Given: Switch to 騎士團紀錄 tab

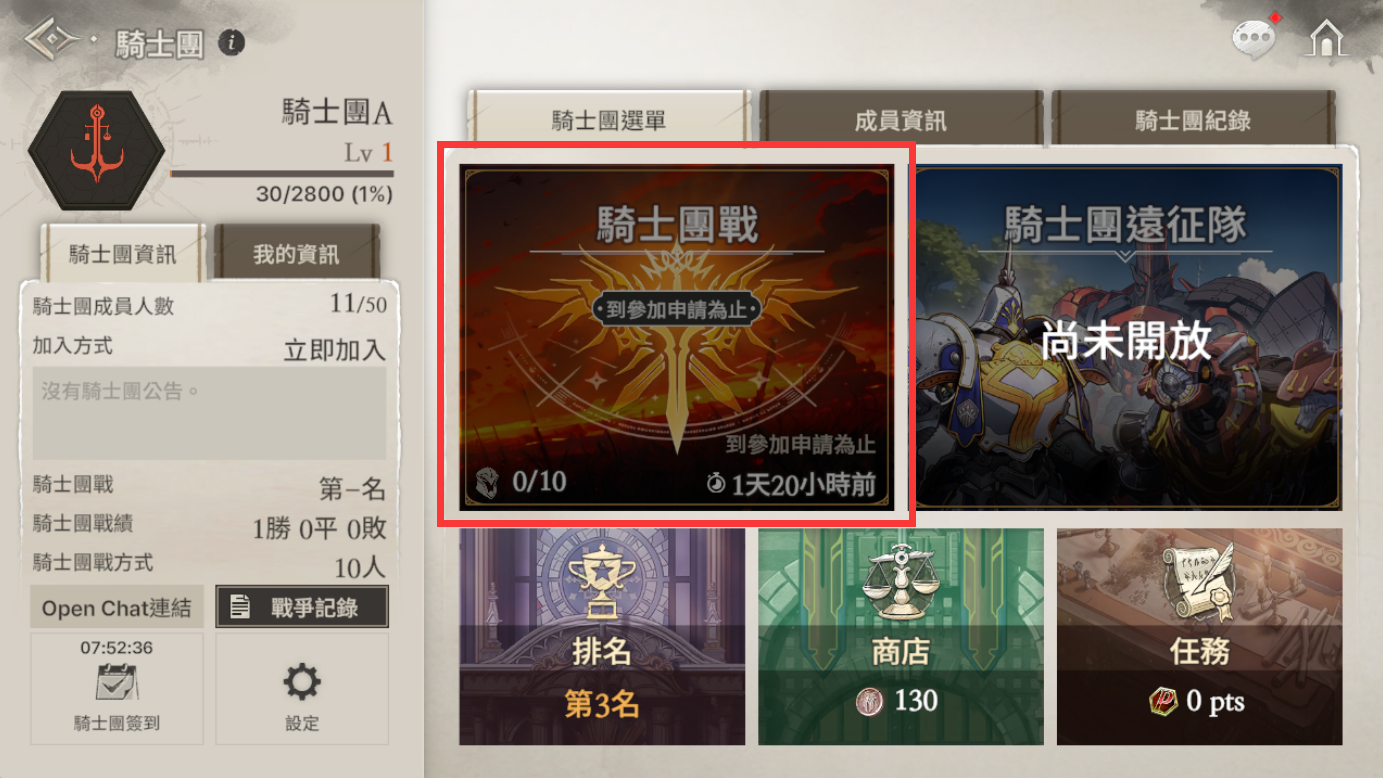Looking at the screenshot, I should tap(1193, 120).
